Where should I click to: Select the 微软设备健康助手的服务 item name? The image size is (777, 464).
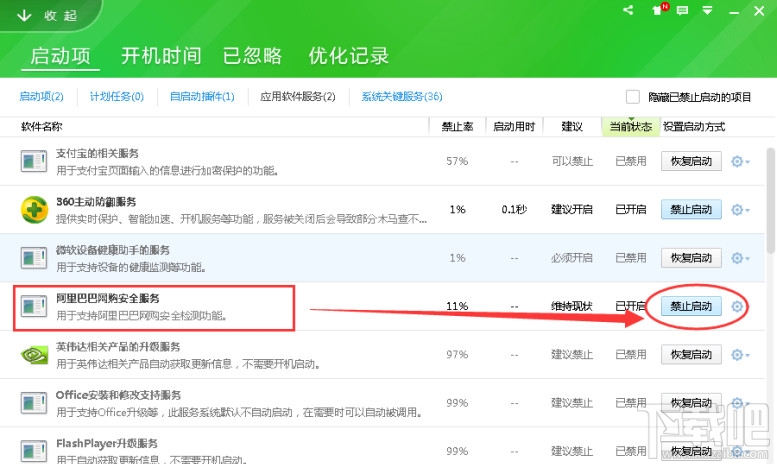(x=112, y=250)
